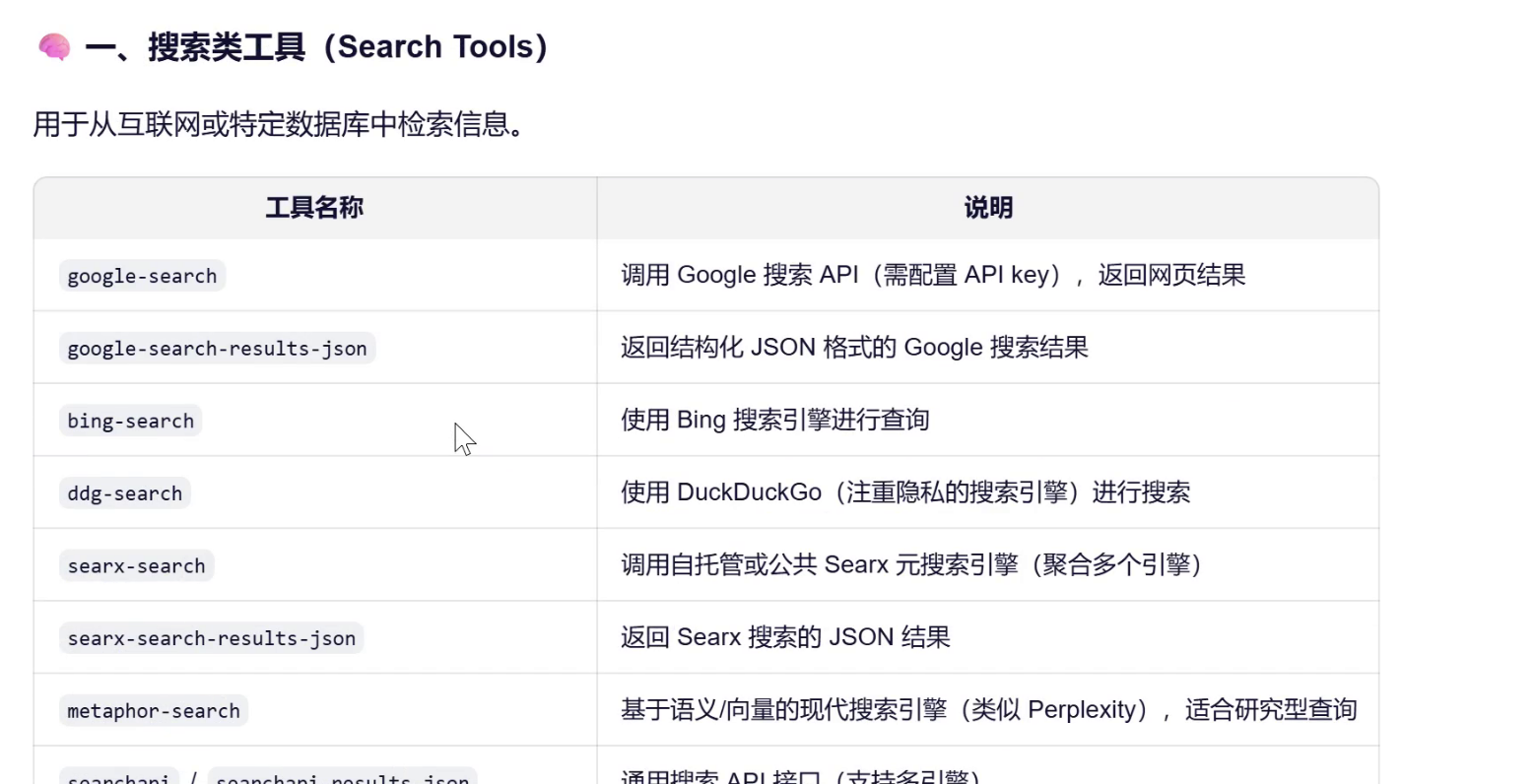Viewport: 1535px width, 784px height.
Task: Click description 返回结构化 JSON 格式的 Google 搜索结果
Action: pyautogui.click(x=854, y=347)
